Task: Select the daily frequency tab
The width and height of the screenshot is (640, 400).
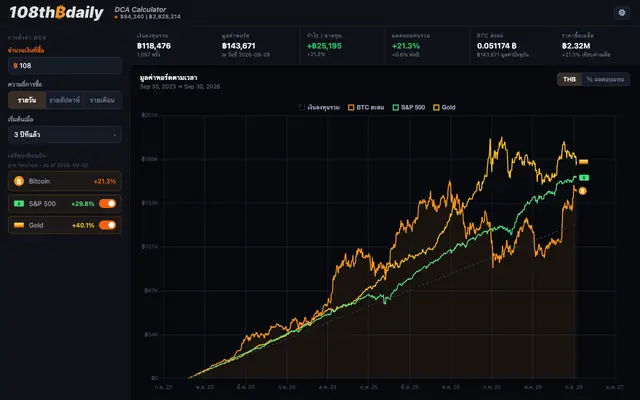Action: click(27, 100)
